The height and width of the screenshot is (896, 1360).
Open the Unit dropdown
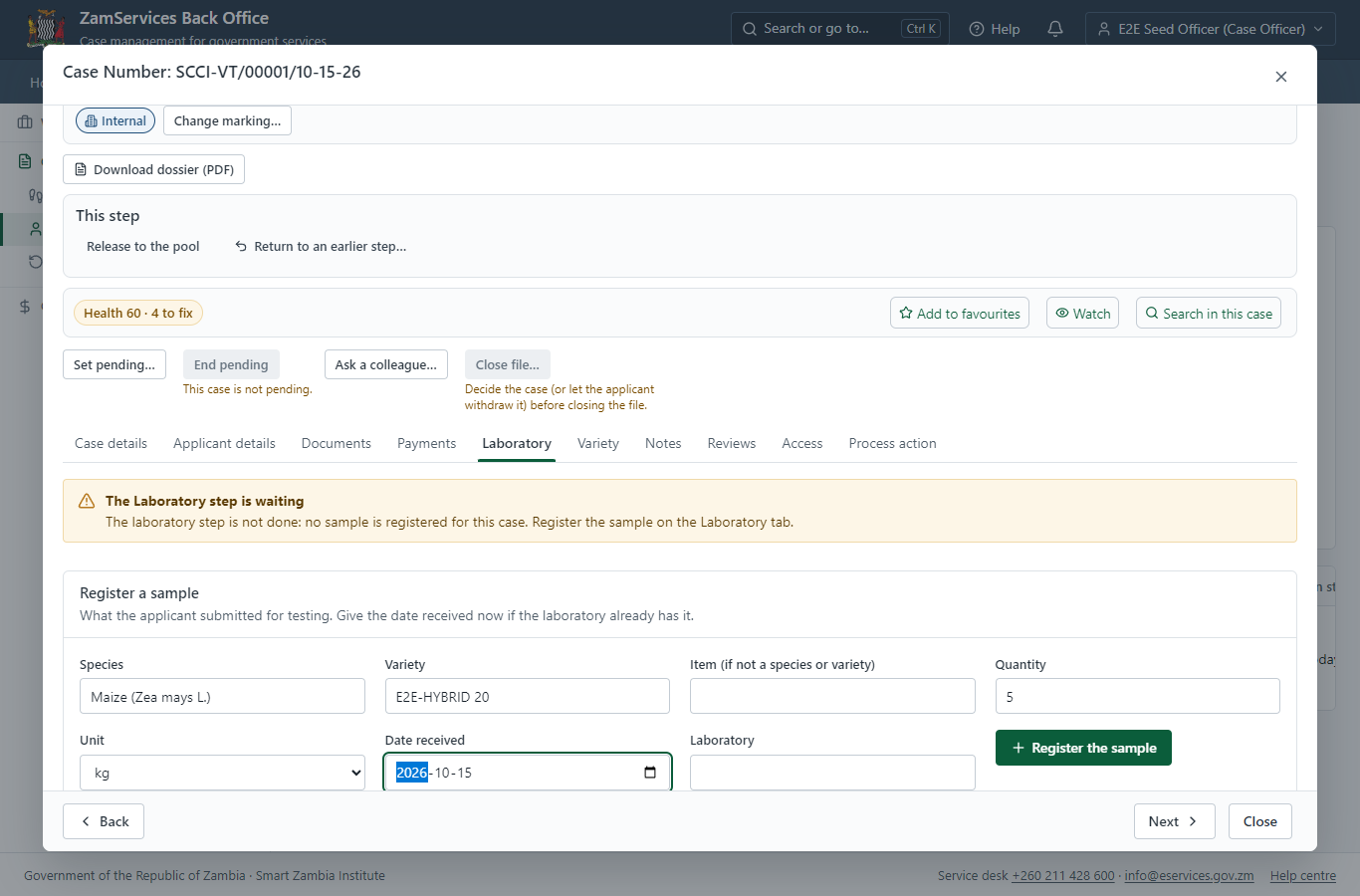click(x=222, y=773)
